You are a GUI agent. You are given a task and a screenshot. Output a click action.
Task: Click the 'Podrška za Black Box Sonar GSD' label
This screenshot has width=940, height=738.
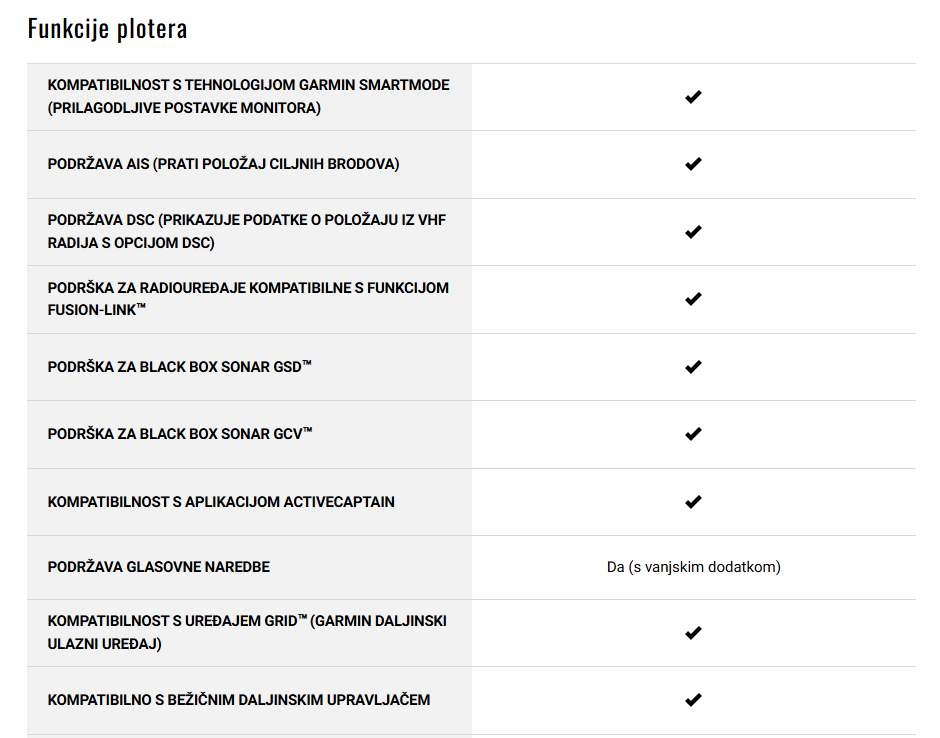180,366
